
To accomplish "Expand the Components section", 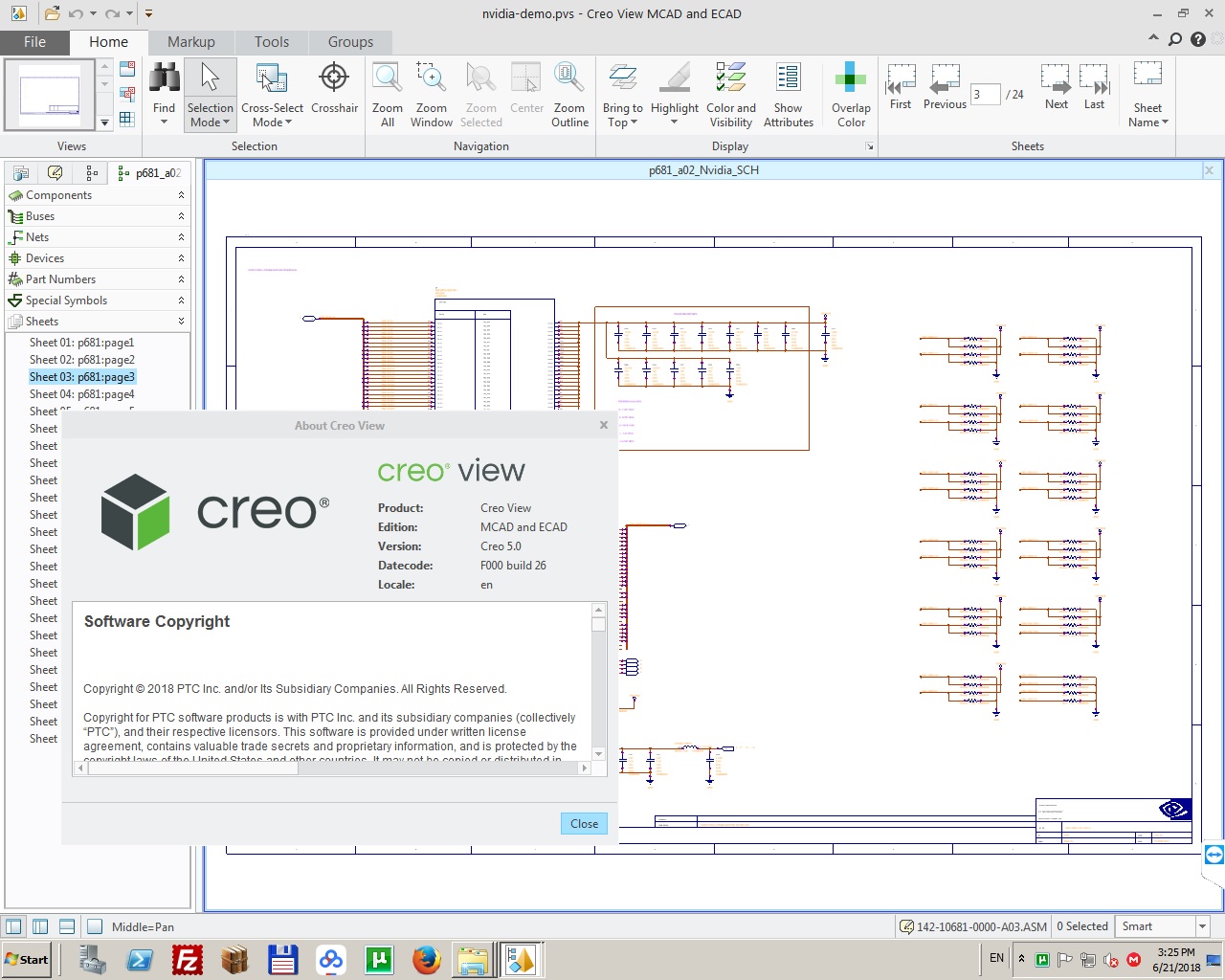I will 181,195.
